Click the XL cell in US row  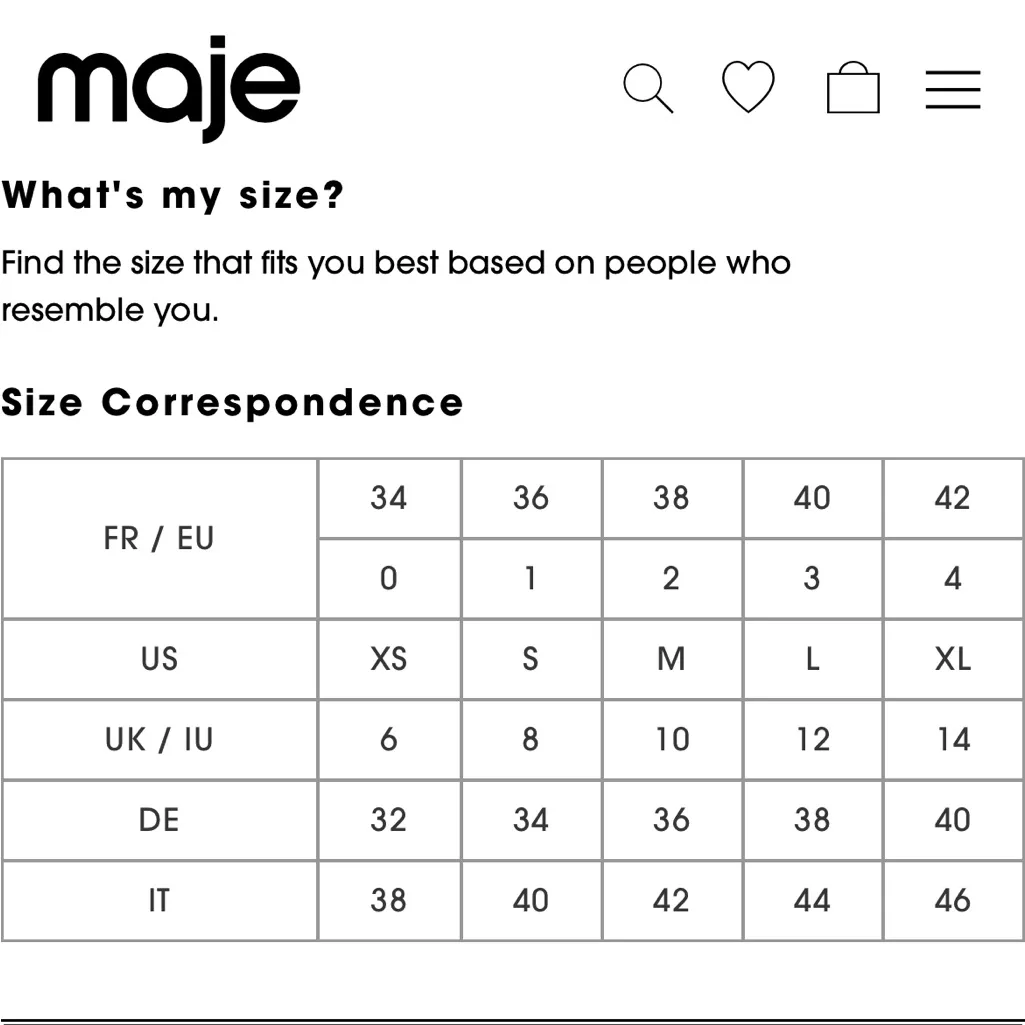tap(953, 659)
